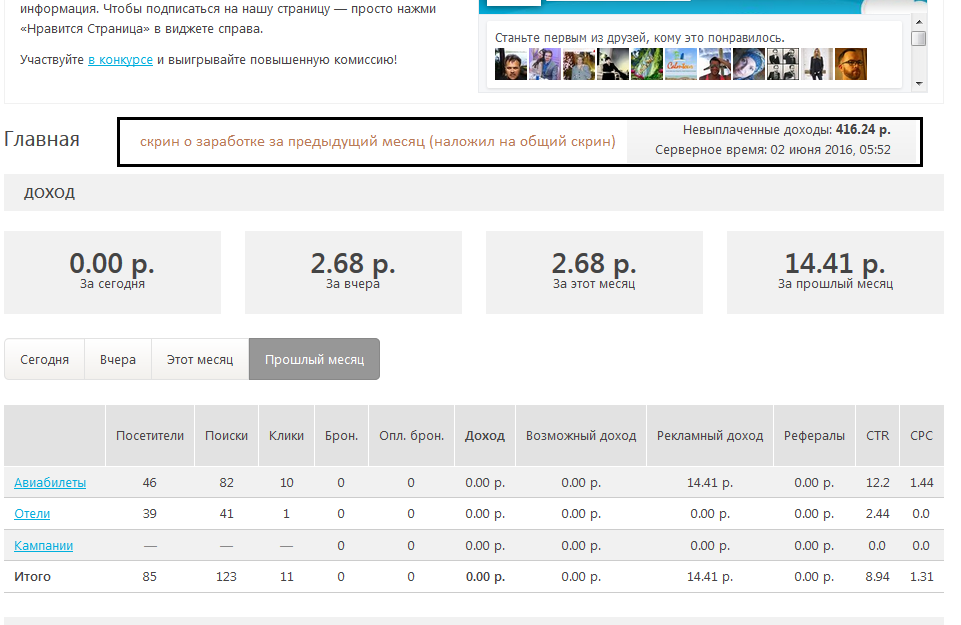The image size is (961, 625).
Task: Click 'Невыплаченные доходы: 416.24 р.' text
Action: click(786, 129)
